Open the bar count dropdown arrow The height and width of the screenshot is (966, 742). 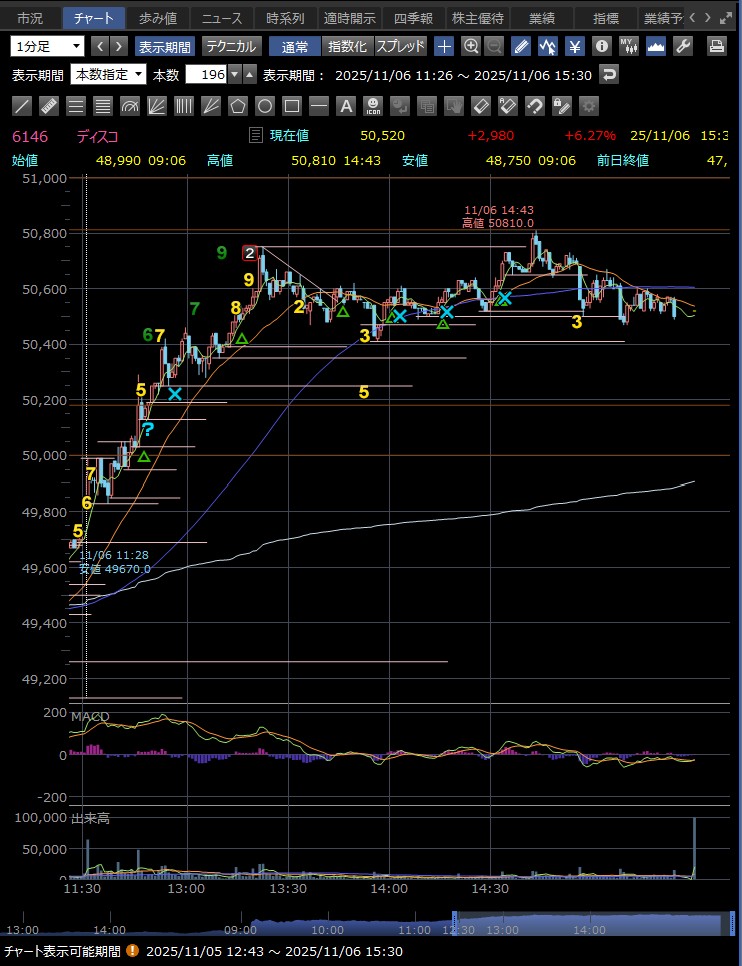click(234, 75)
